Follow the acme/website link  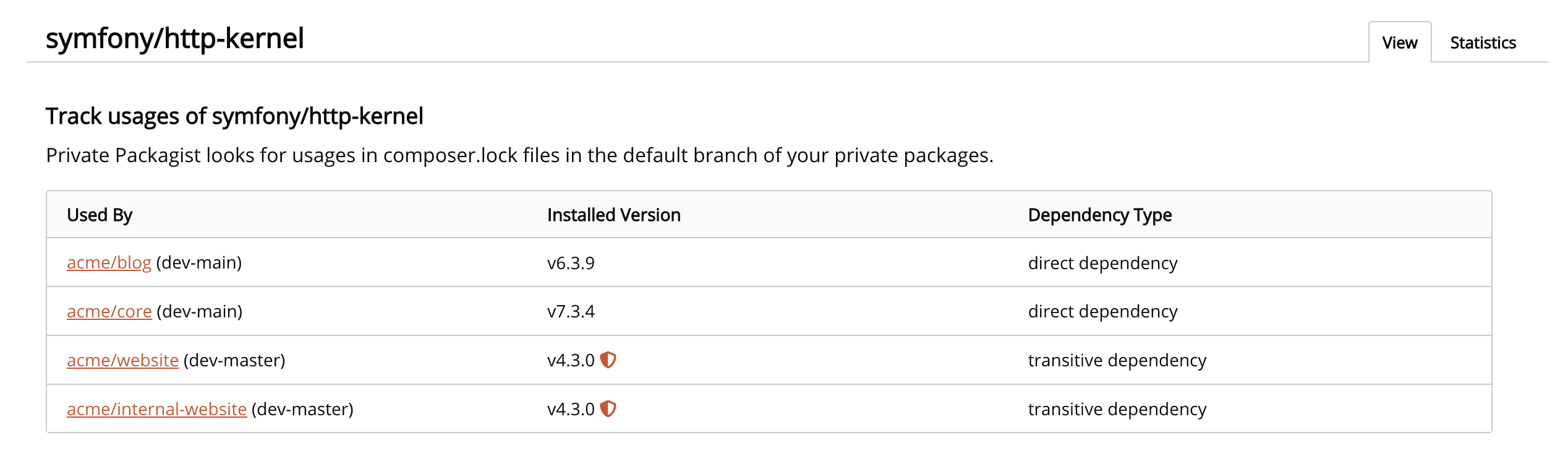(x=122, y=360)
